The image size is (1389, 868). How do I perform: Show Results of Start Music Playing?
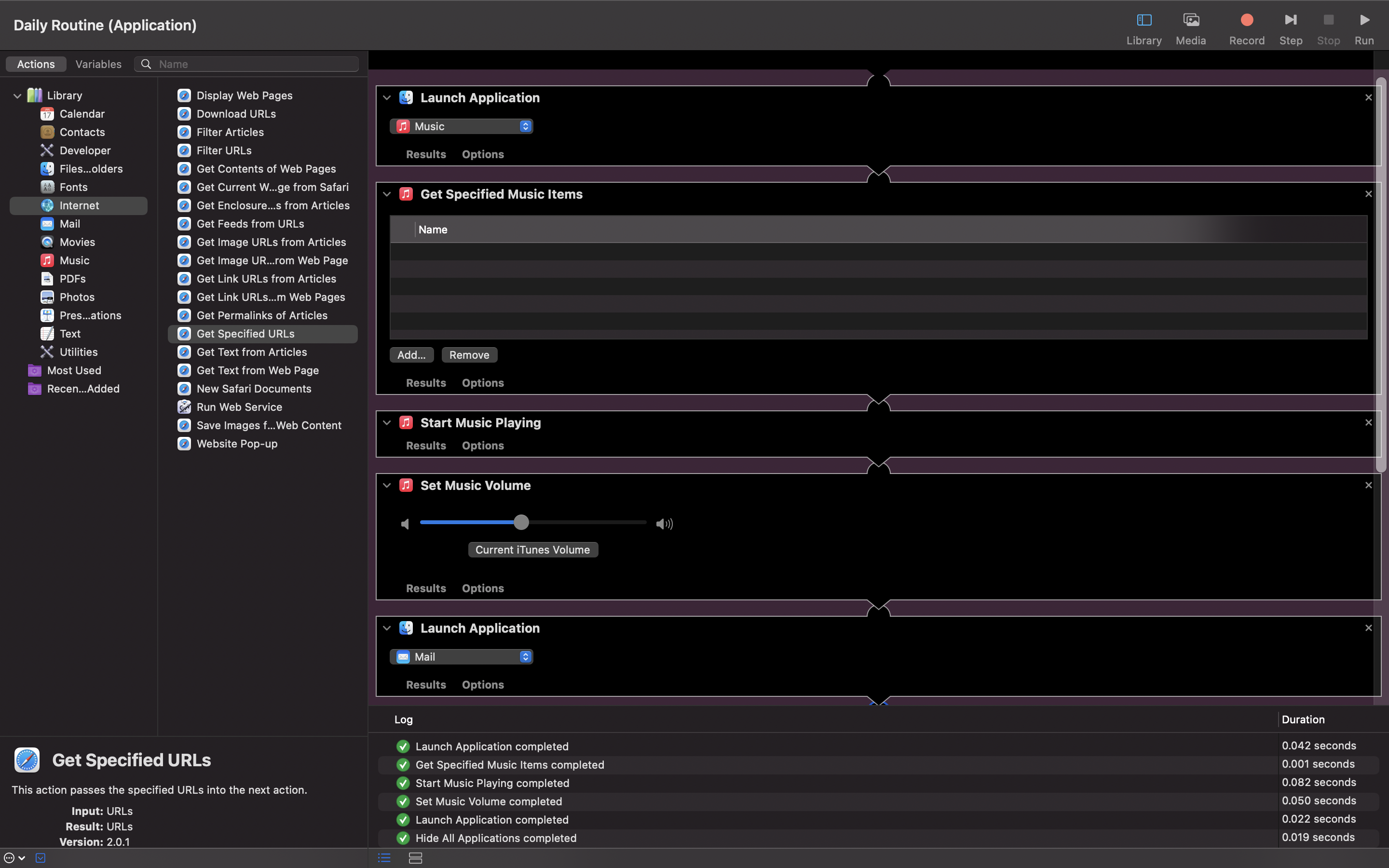coord(426,446)
